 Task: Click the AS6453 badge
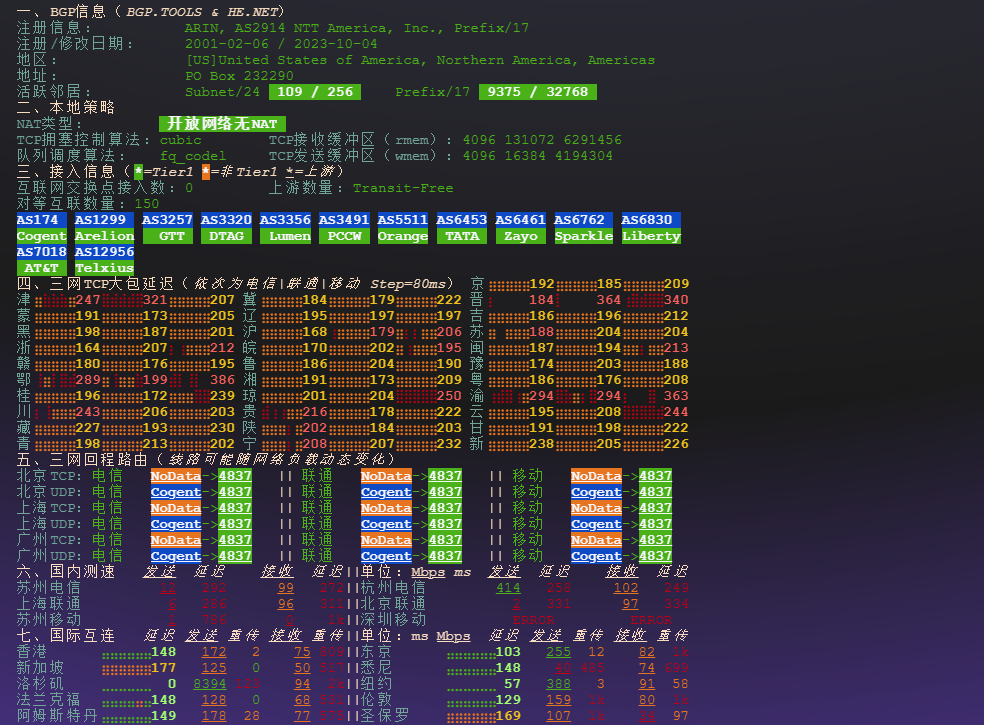pyautogui.click(x=462, y=220)
